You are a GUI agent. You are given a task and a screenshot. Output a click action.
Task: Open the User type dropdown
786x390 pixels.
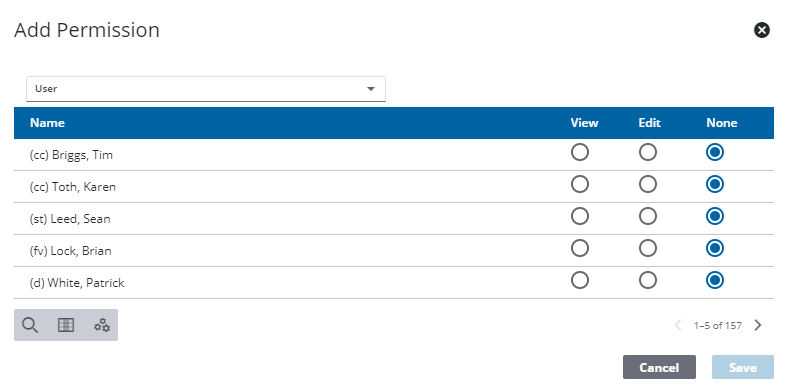pyautogui.click(x=206, y=89)
